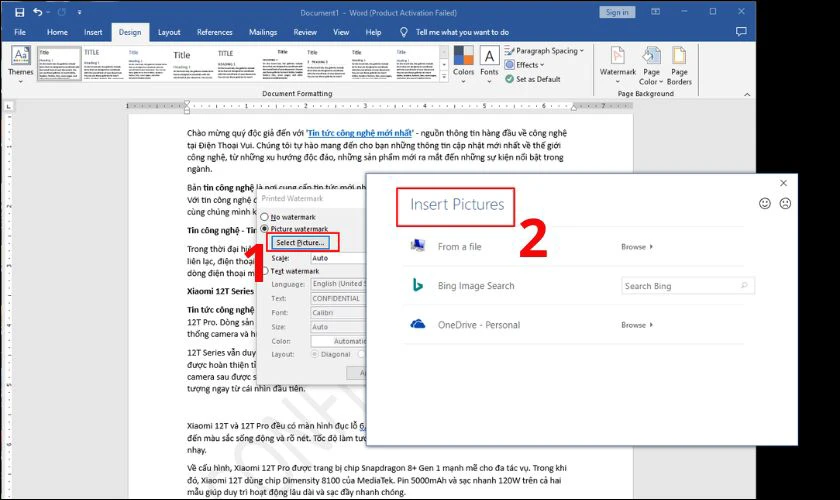Viewport: 840px width, 500px height.
Task: Click the CONFIDENTIAL text field
Action: point(338,298)
